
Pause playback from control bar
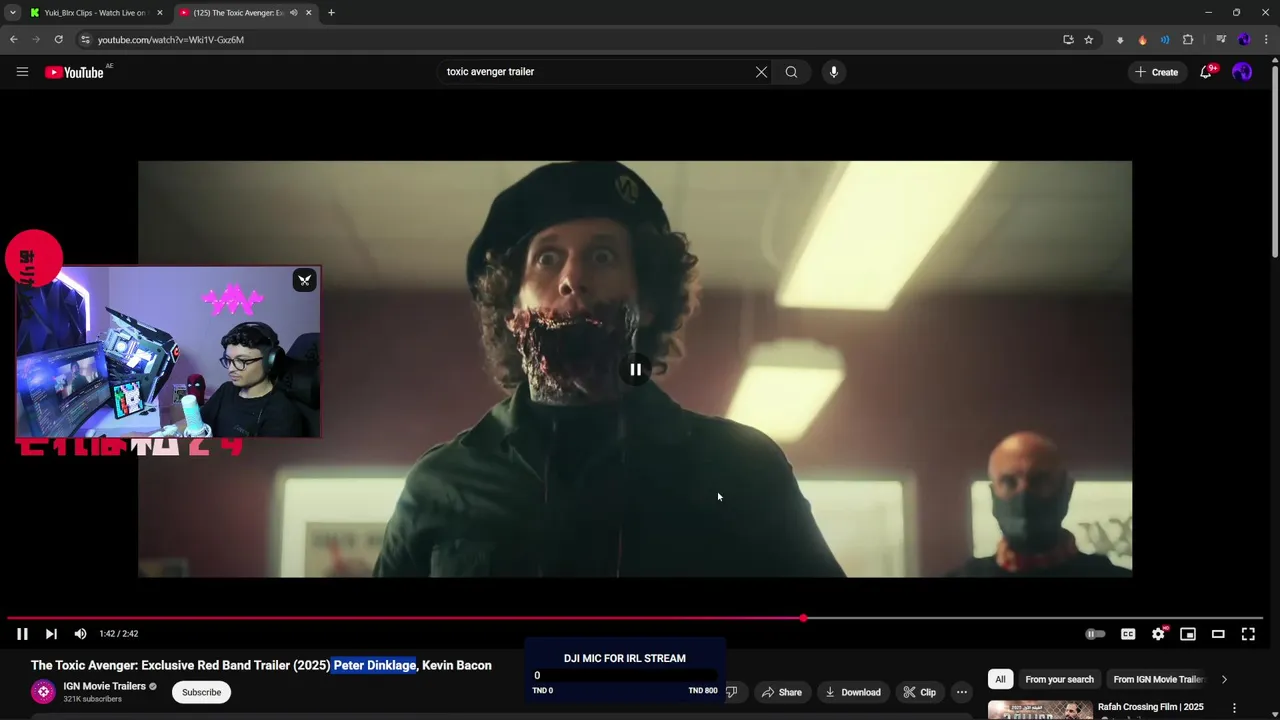click(x=22, y=634)
